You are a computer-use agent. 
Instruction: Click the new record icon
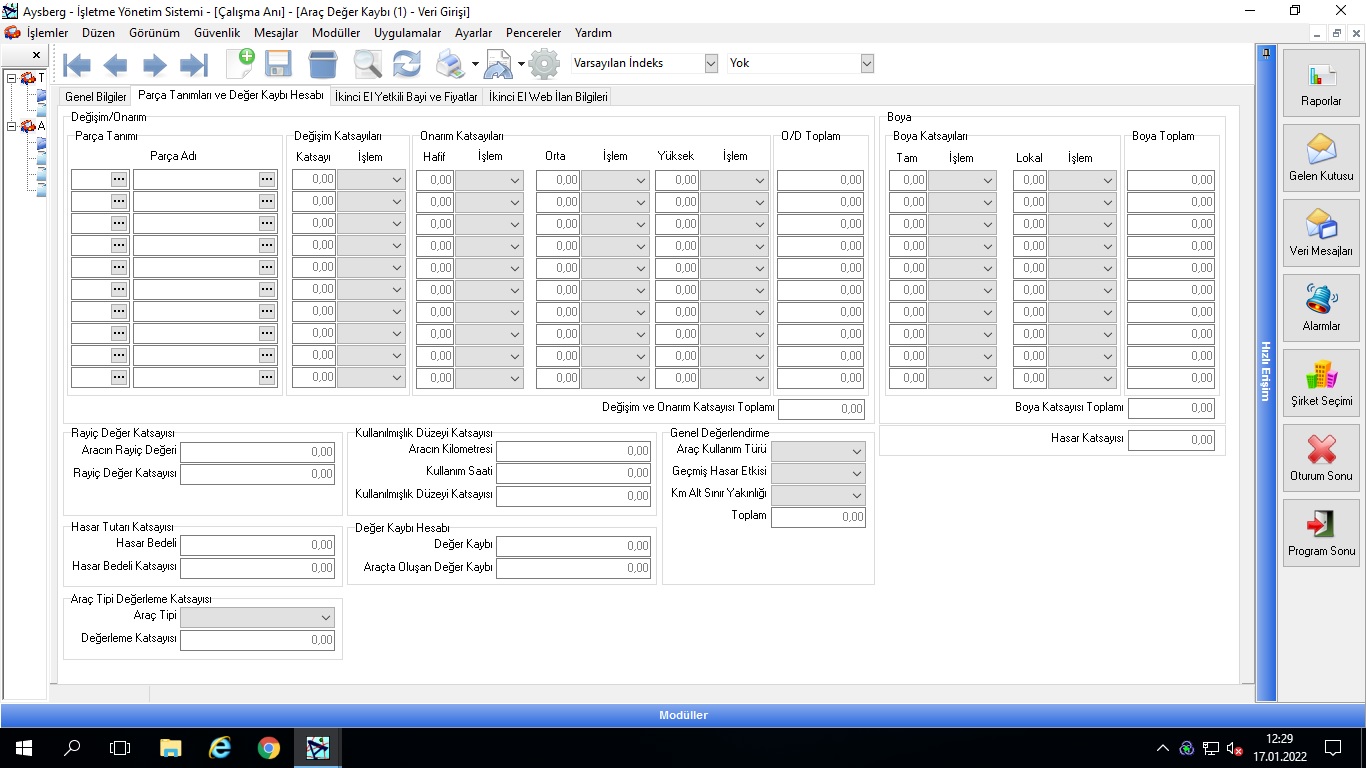pyautogui.click(x=240, y=64)
